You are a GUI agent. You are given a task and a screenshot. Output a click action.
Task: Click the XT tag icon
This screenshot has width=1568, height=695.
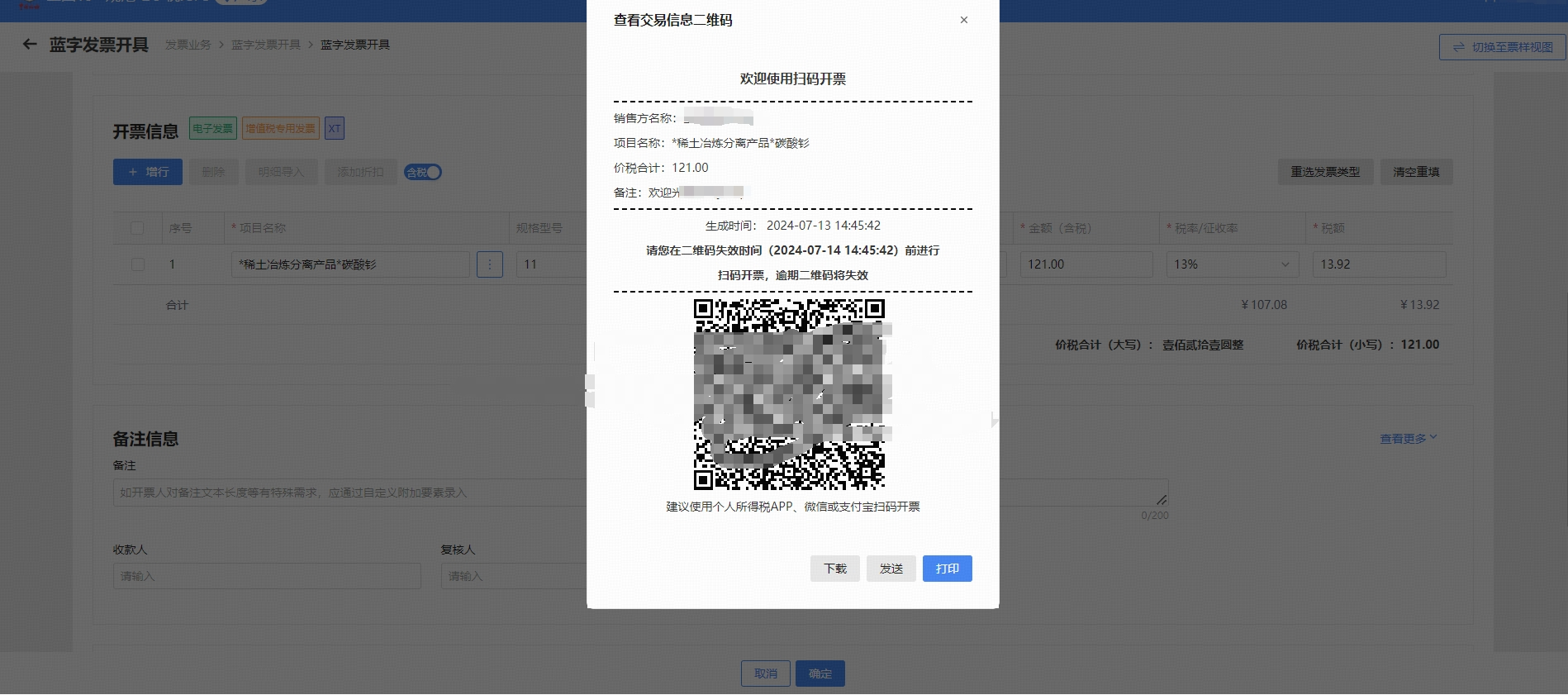click(334, 128)
